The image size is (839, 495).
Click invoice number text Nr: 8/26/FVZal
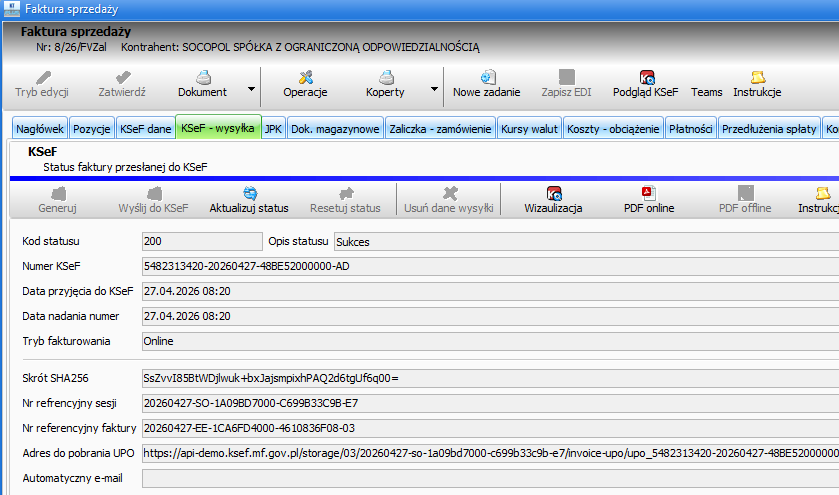pos(71,47)
